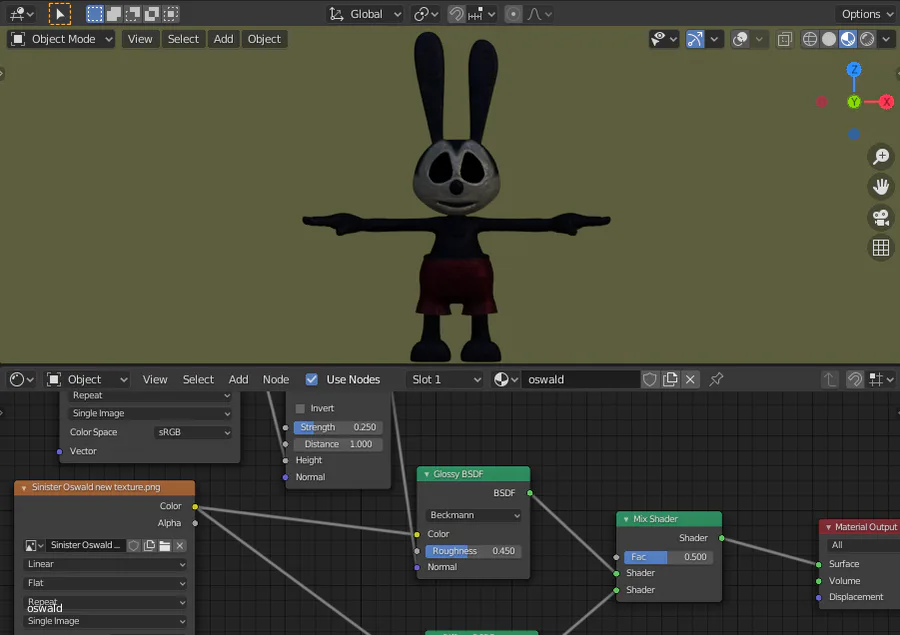Unlink the oswald material with X

tap(690, 380)
